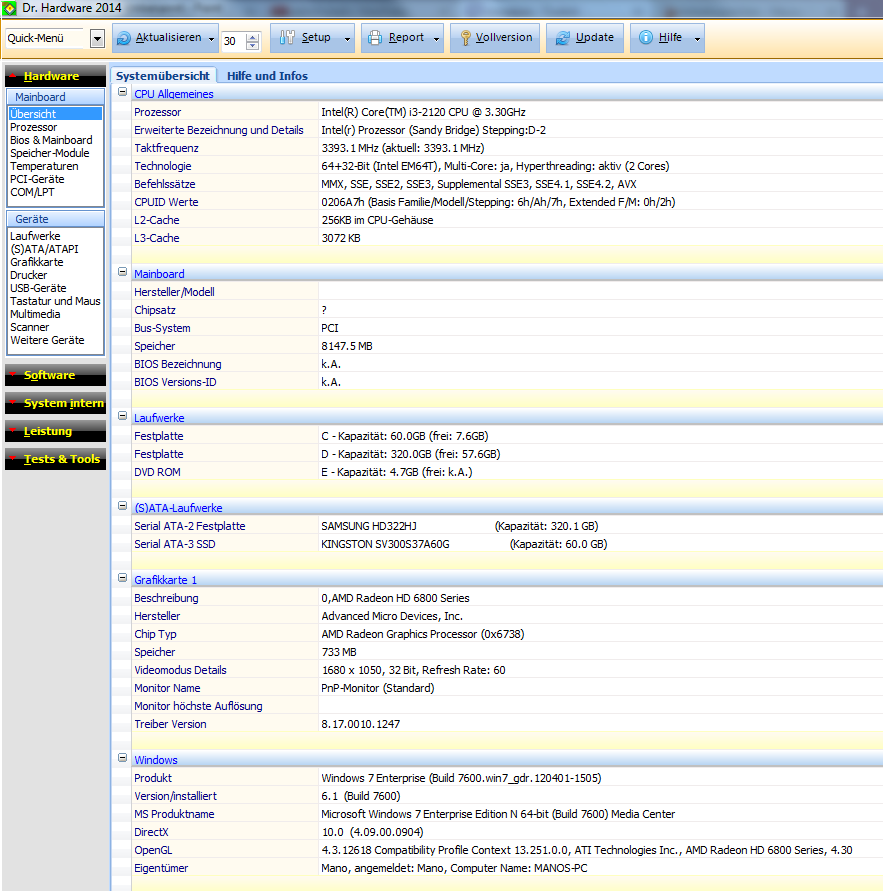
Task: Click the Hilfe button label
Action: pos(670,38)
